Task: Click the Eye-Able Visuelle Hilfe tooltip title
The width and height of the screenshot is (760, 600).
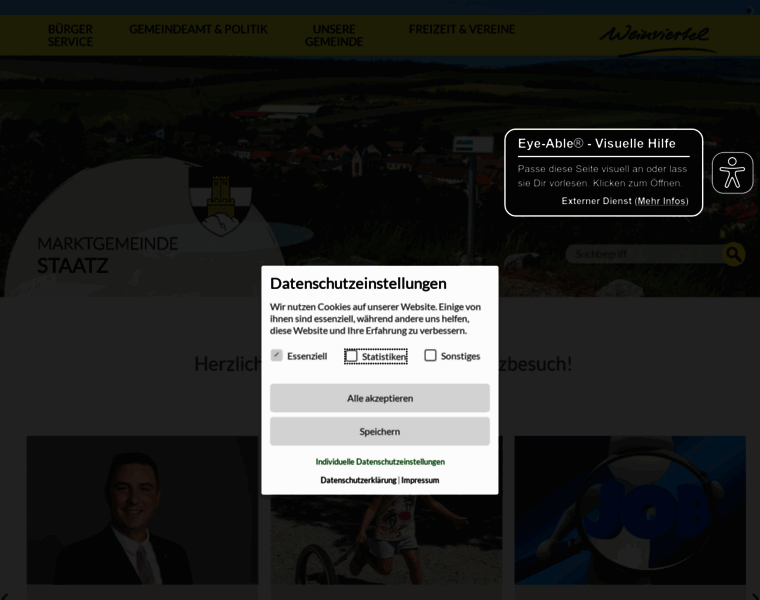Action: click(597, 143)
